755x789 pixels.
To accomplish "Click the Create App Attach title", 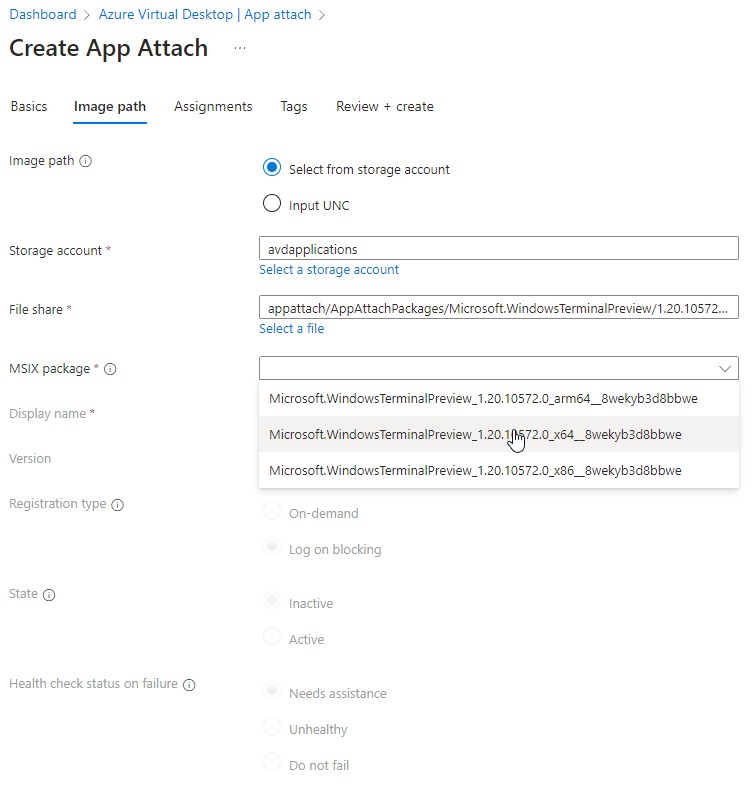I will 108,48.
